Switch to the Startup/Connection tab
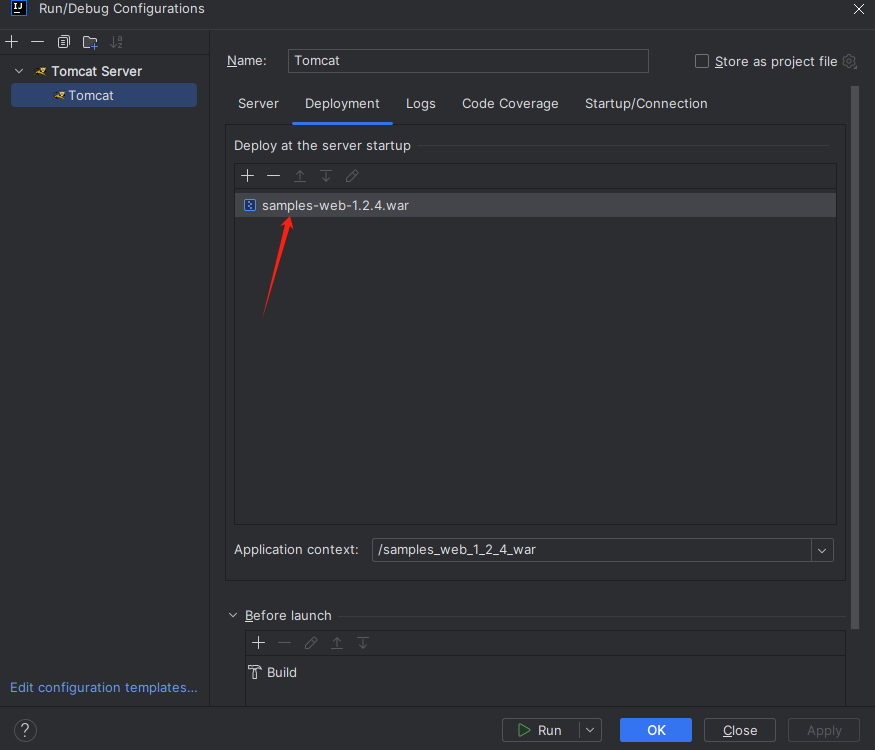The image size is (875, 750). pyautogui.click(x=646, y=103)
